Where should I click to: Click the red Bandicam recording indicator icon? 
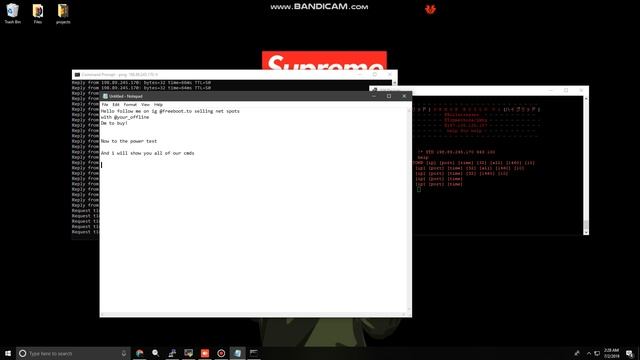(430, 9)
